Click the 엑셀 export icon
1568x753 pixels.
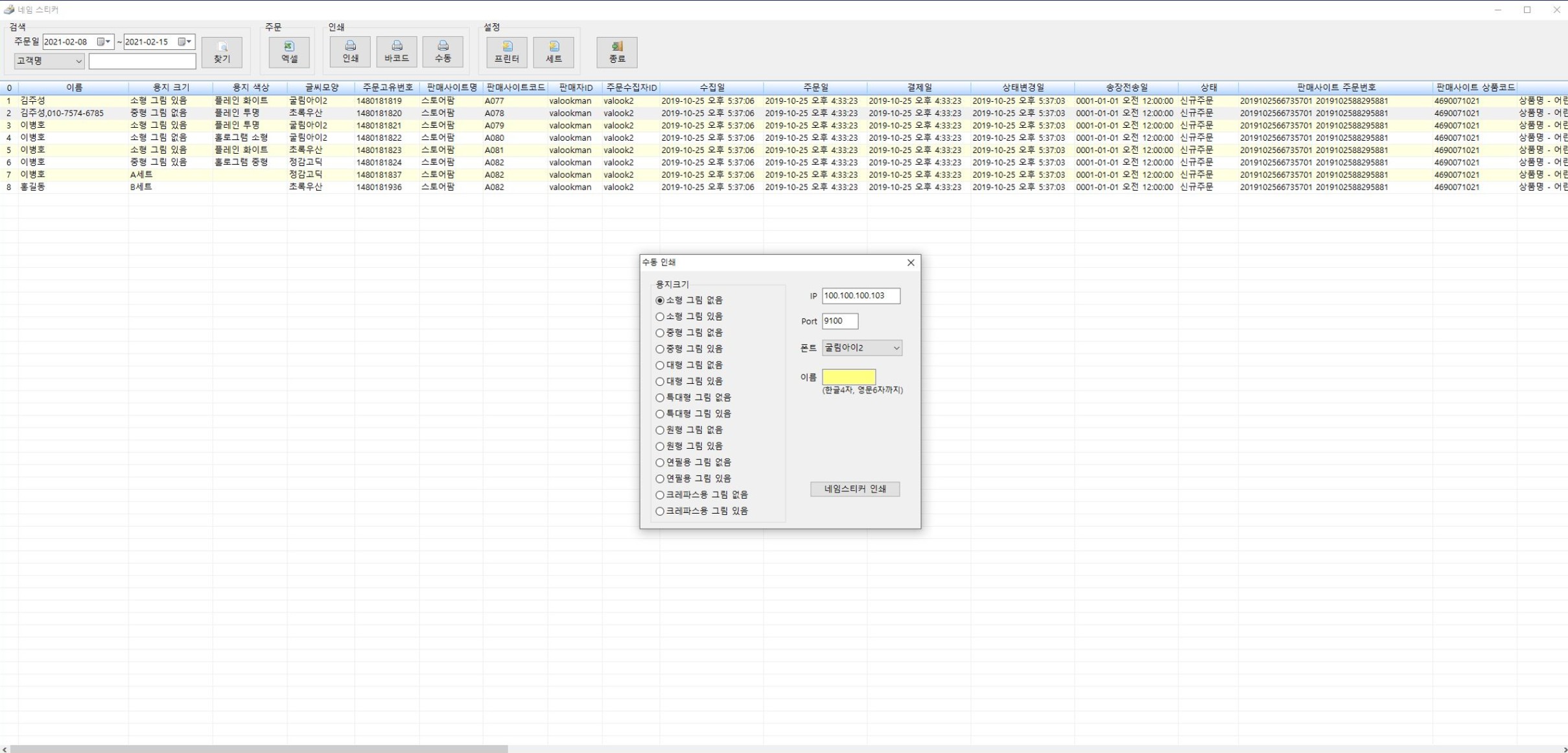[x=289, y=52]
